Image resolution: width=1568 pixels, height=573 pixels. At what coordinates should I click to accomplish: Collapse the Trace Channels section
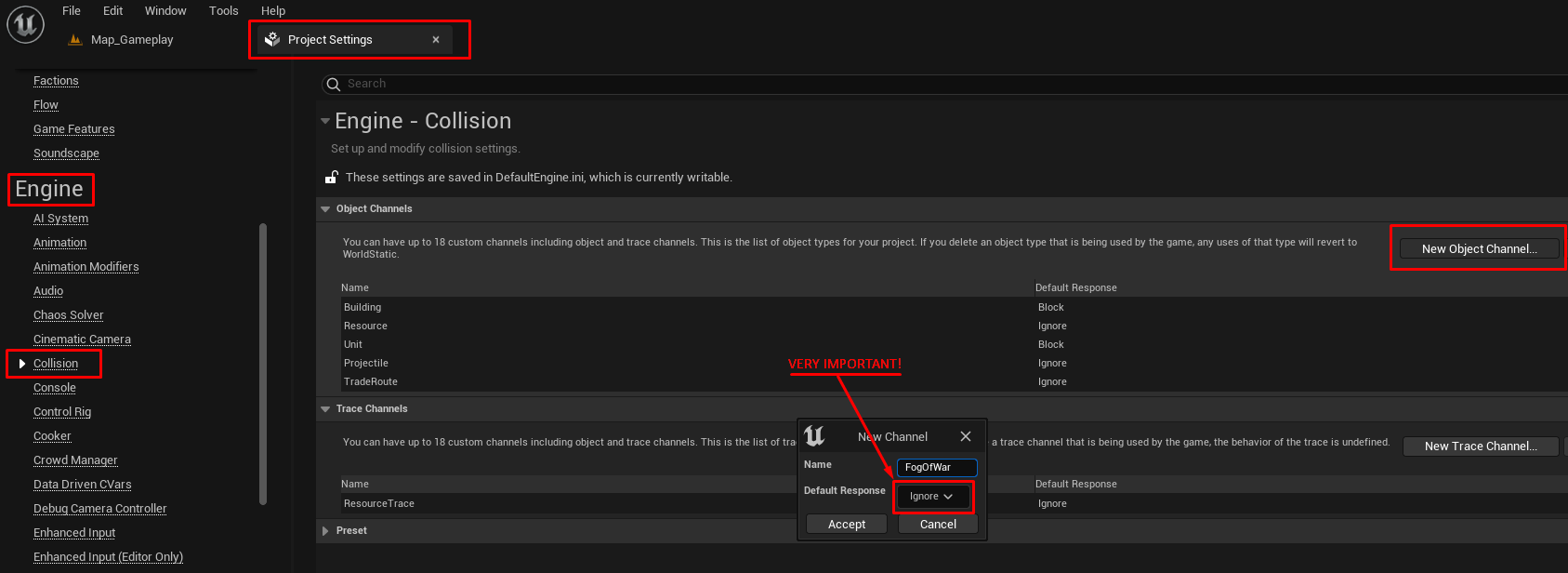[x=325, y=409]
